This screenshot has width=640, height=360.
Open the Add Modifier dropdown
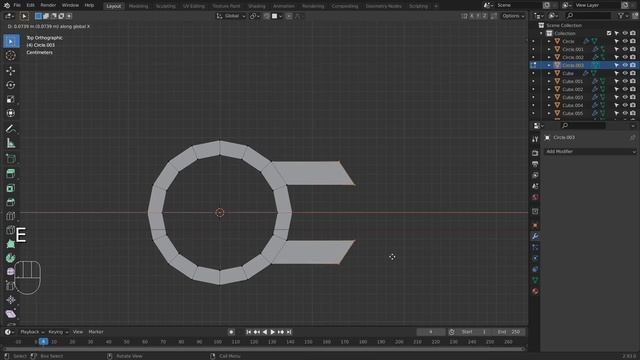coord(590,151)
